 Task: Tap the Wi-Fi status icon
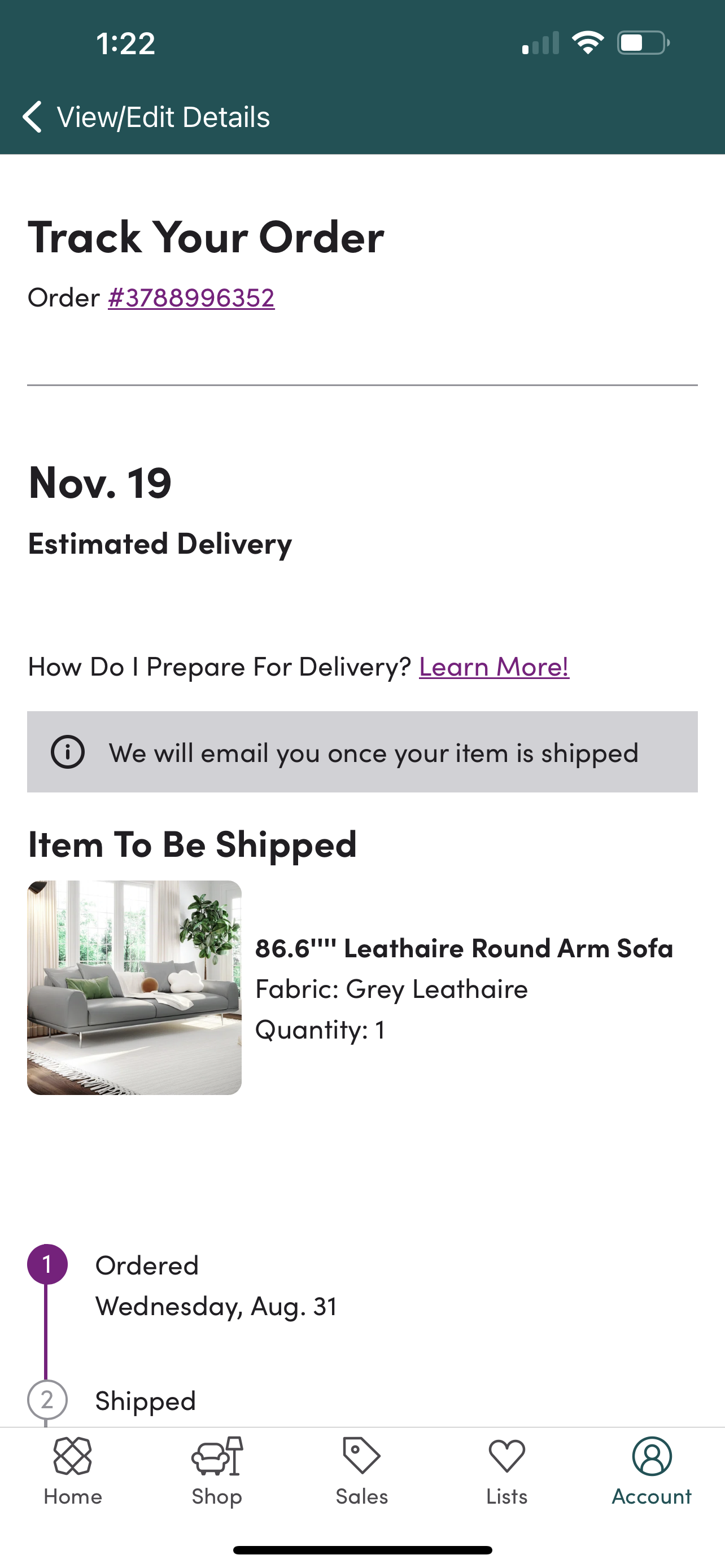(587, 43)
